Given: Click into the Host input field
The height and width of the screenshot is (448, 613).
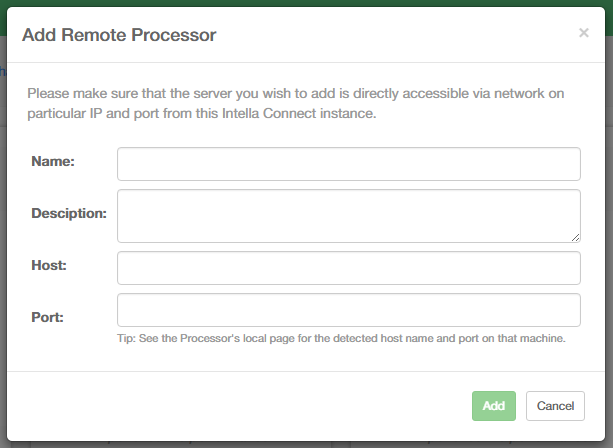Looking at the screenshot, I should pyautogui.click(x=348, y=268).
